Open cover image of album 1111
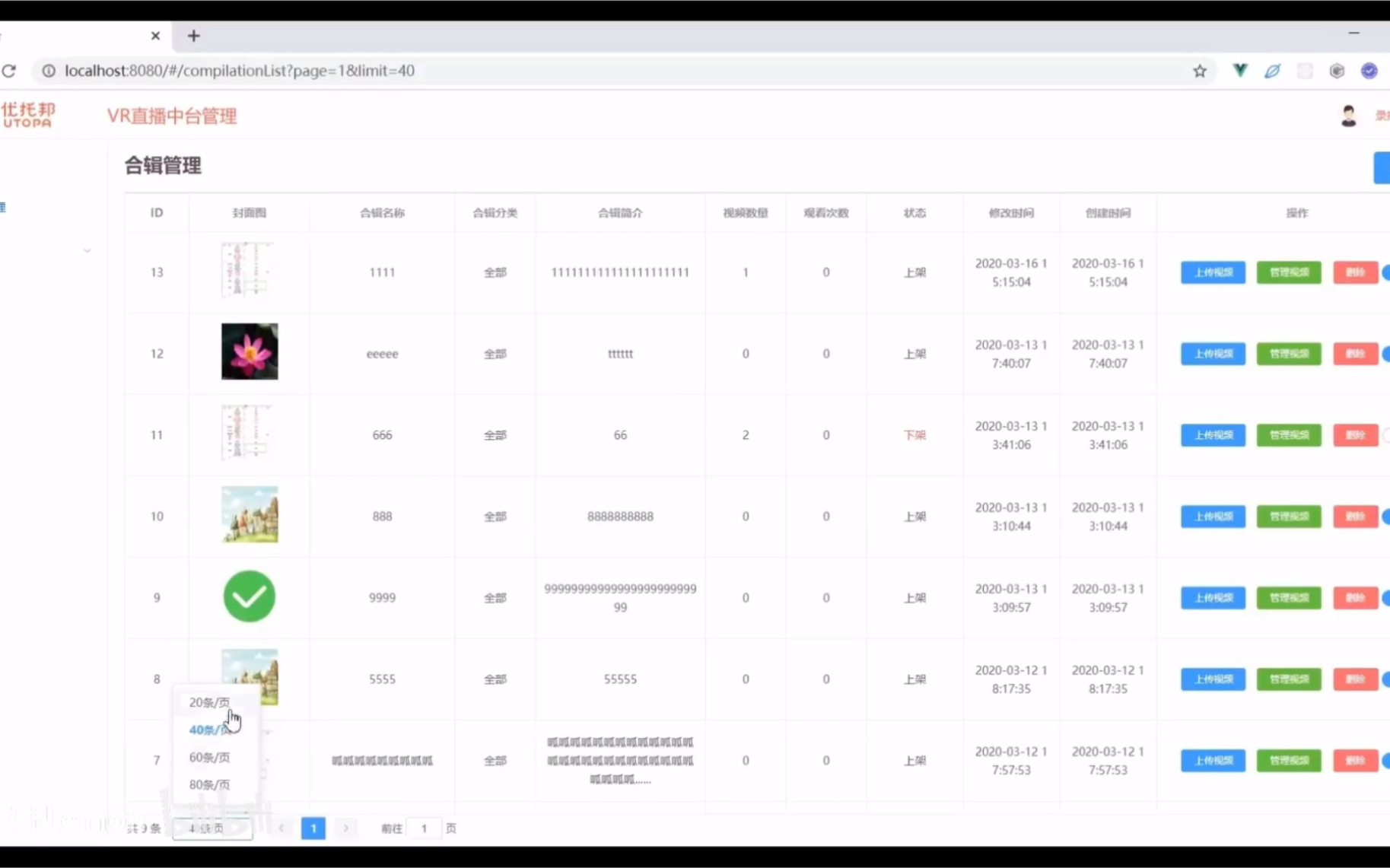Image resolution: width=1390 pixels, height=868 pixels. [x=250, y=270]
